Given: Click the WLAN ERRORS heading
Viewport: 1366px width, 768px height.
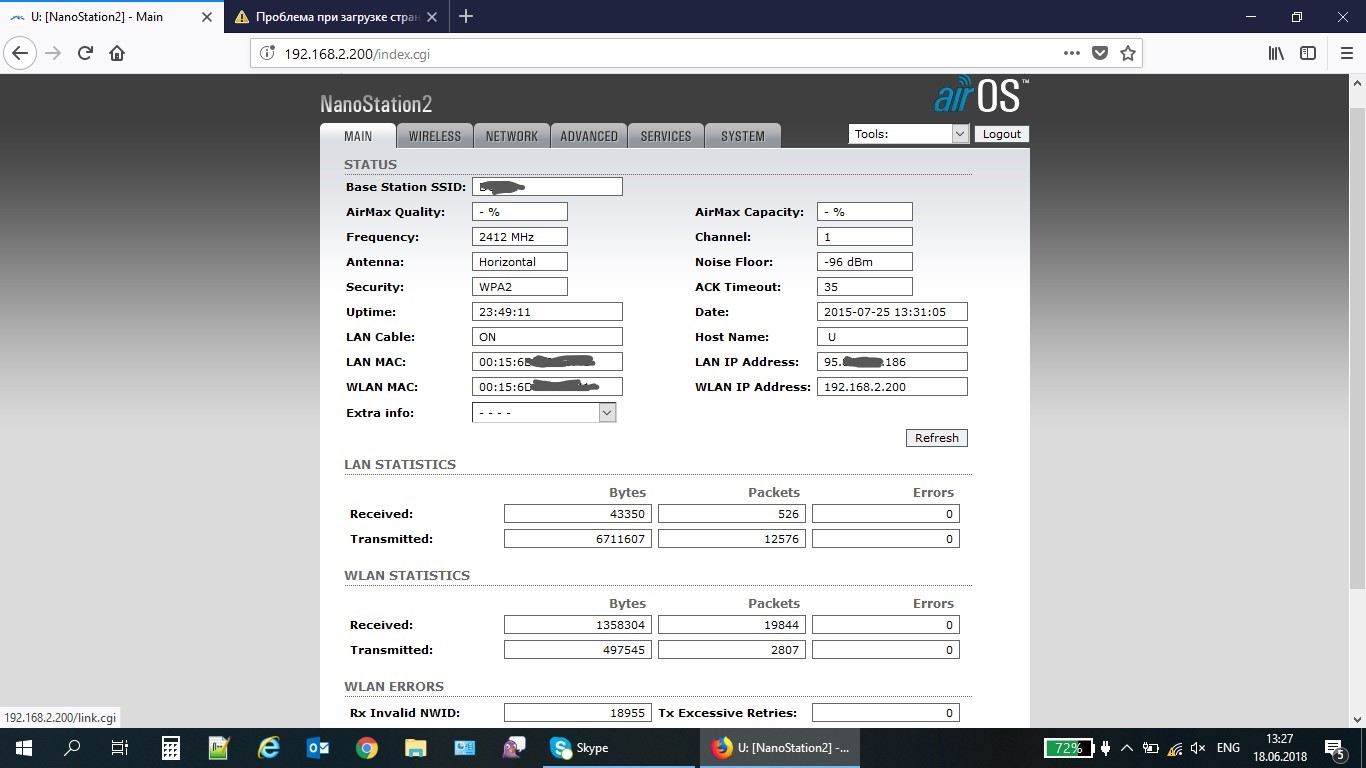Looking at the screenshot, I should [x=394, y=687].
